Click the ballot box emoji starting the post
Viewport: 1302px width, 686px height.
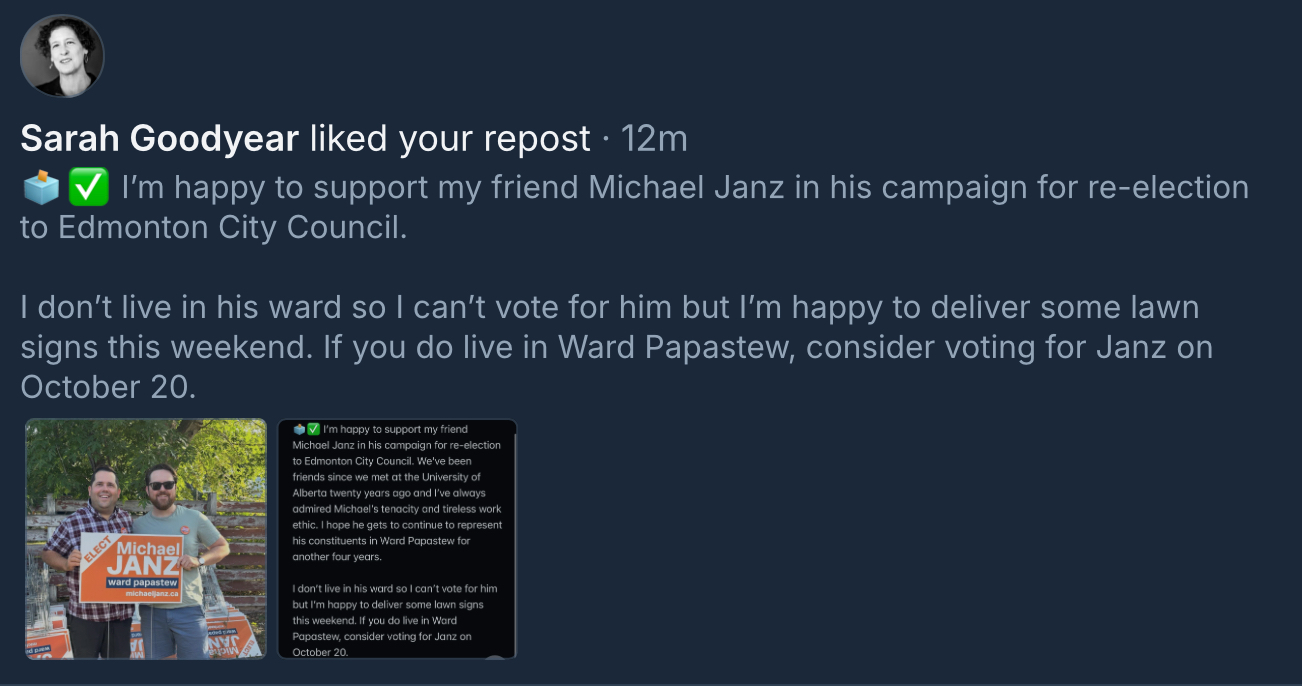(41, 187)
